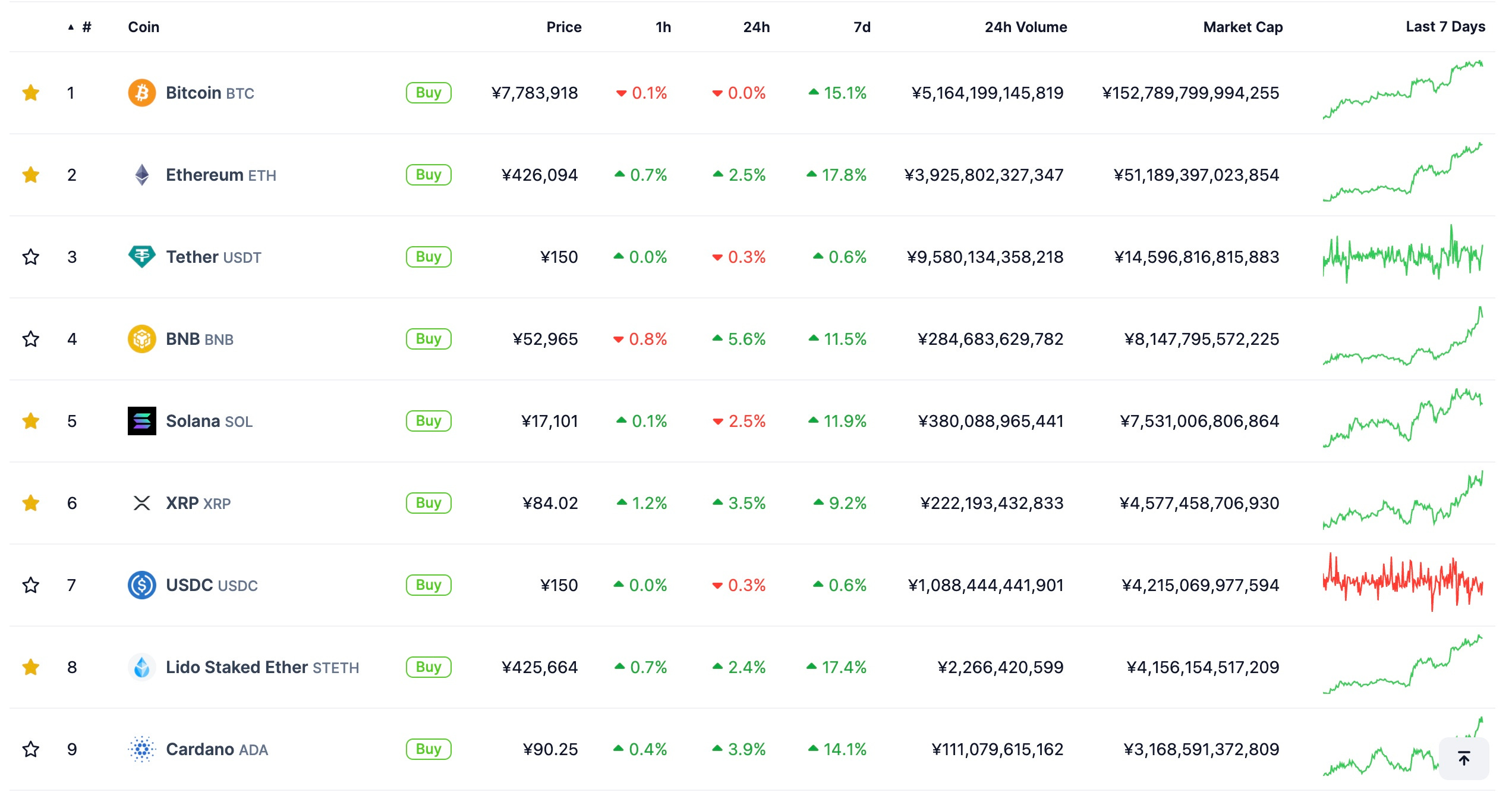Toggle the XRP favorite star
Screen dimensions: 1512x792
click(31, 503)
